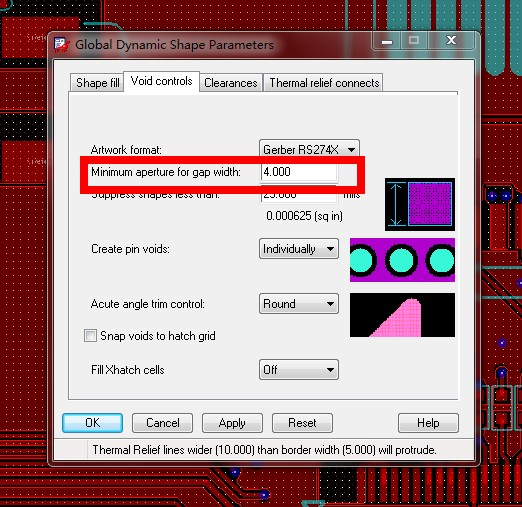
Task: Open the Clearances tab
Action: click(x=231, y=83)
